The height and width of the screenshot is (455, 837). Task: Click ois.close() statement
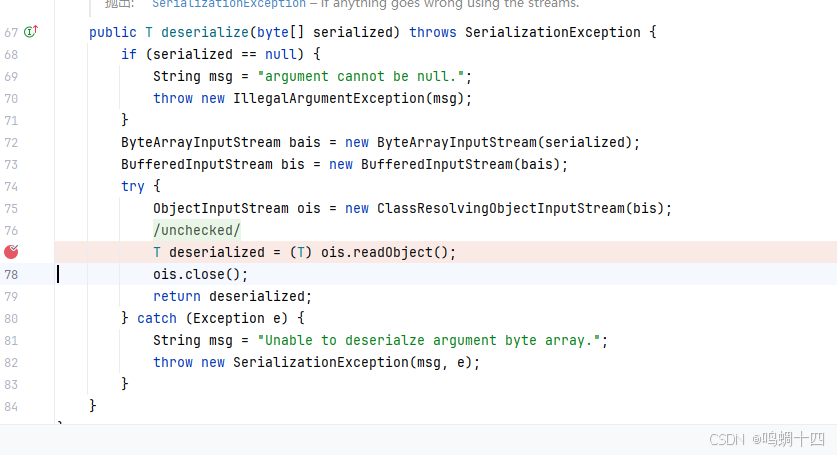[x=201, y=274]
